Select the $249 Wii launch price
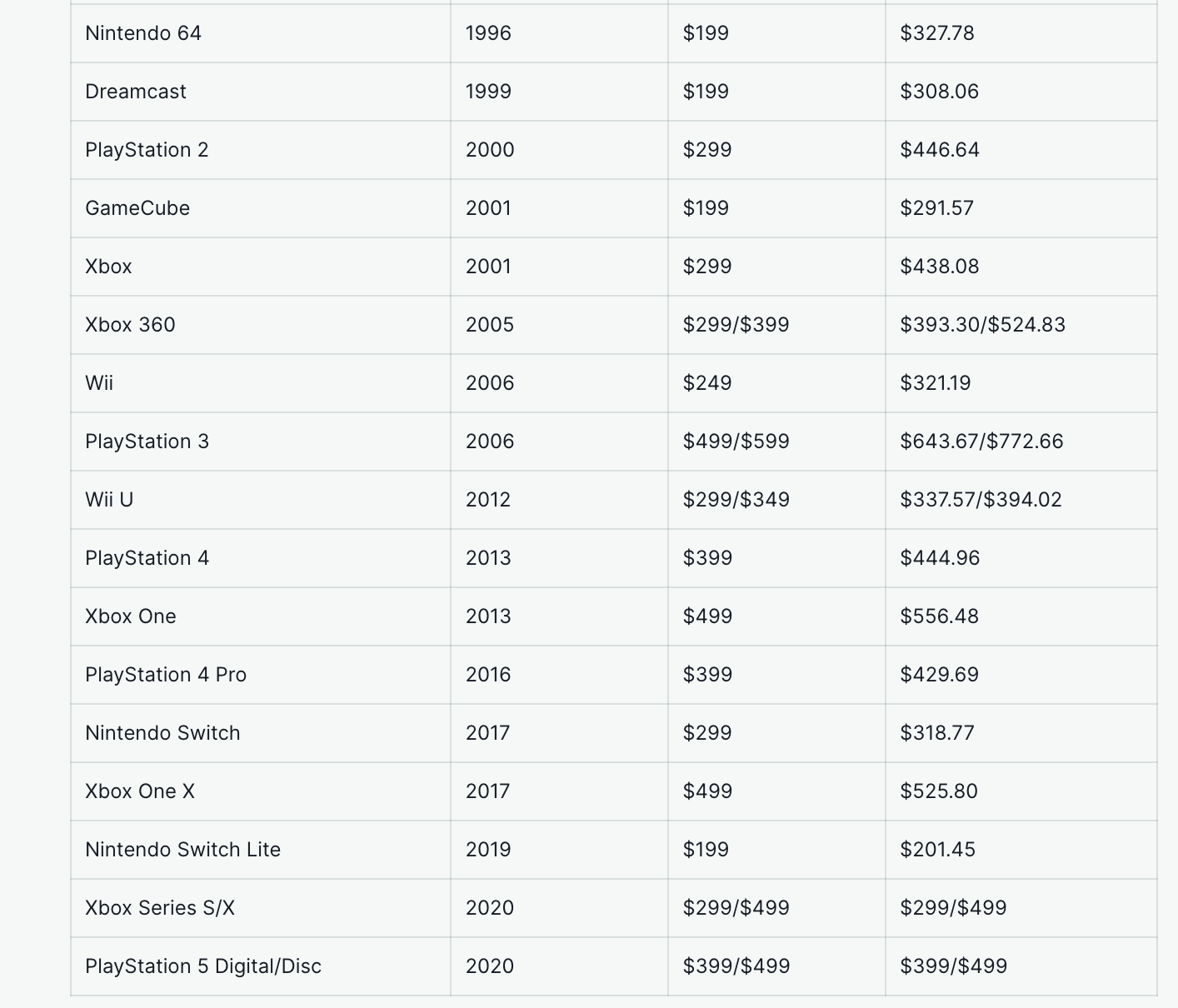This screenshot has height=1008, width=1178. [706, 383]
